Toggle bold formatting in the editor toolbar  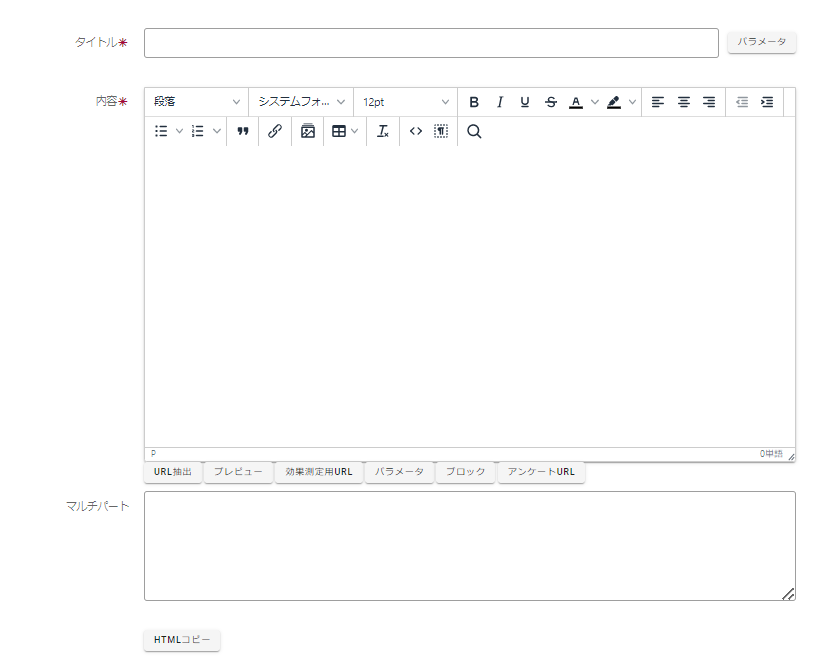tap(474, 102)
